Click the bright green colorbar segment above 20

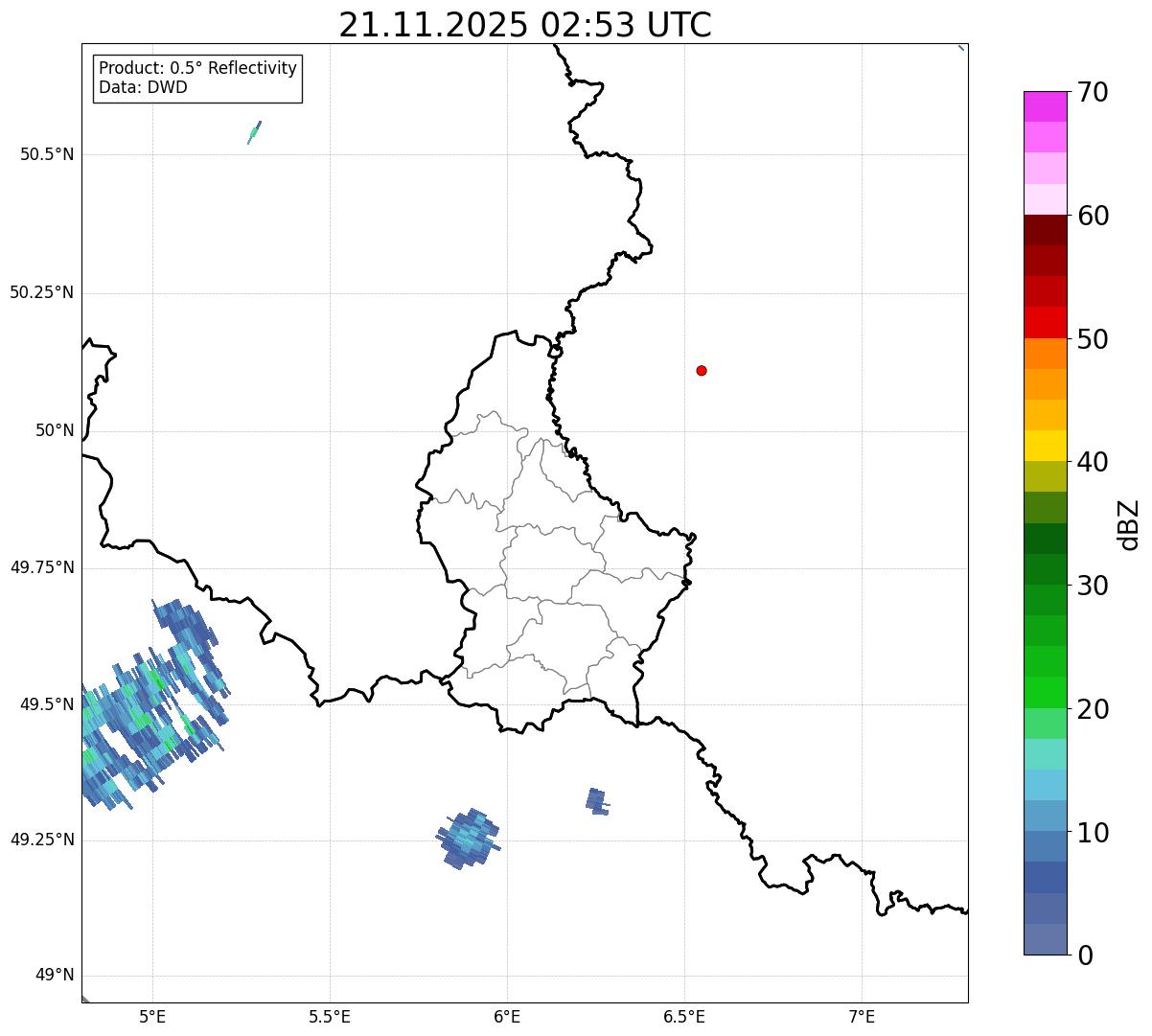[x=1045, y=692]
